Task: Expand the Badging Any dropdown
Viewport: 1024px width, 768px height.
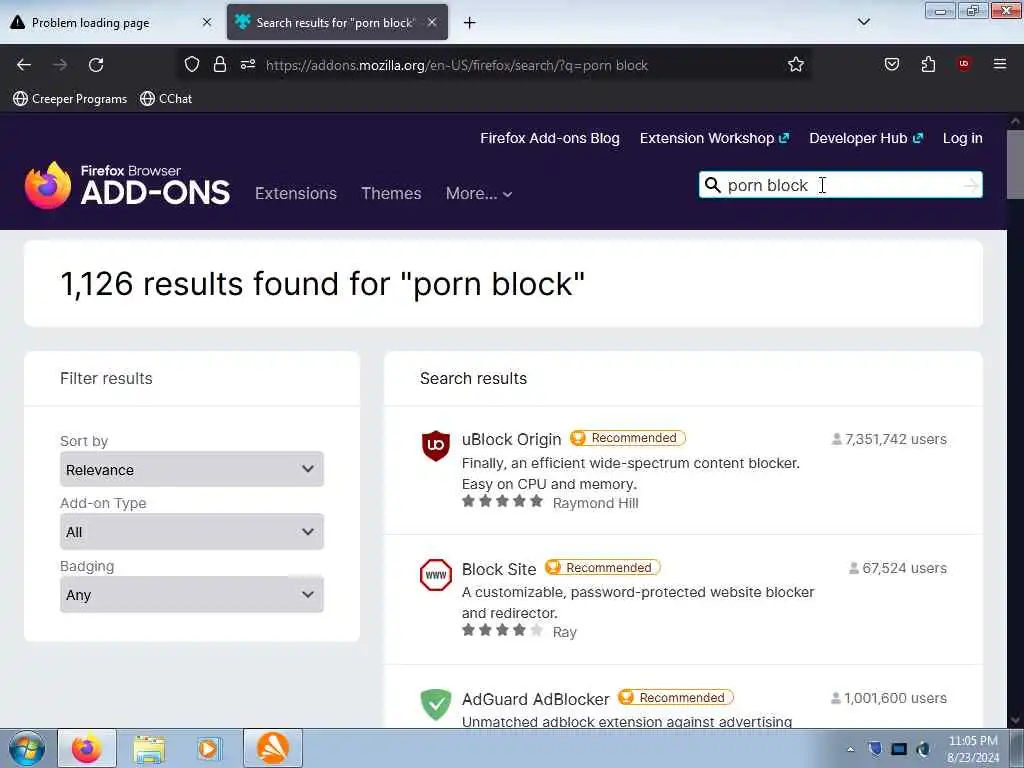Action: tap(191, 594)
